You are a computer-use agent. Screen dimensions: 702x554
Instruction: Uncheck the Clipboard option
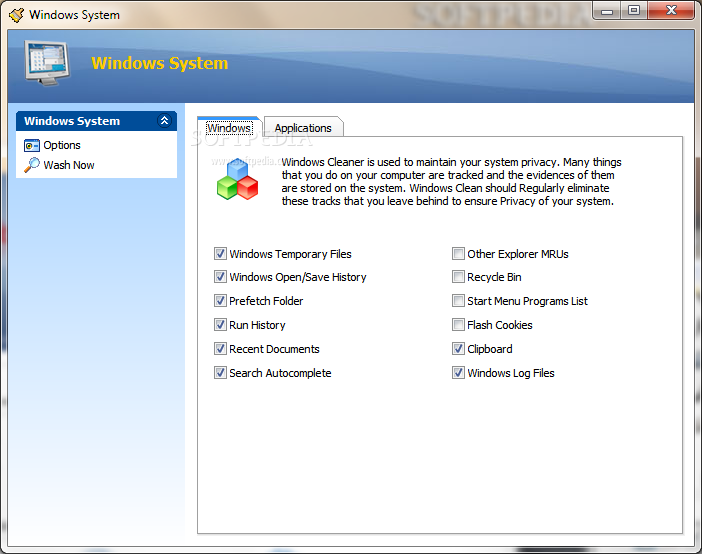[458, 348]
